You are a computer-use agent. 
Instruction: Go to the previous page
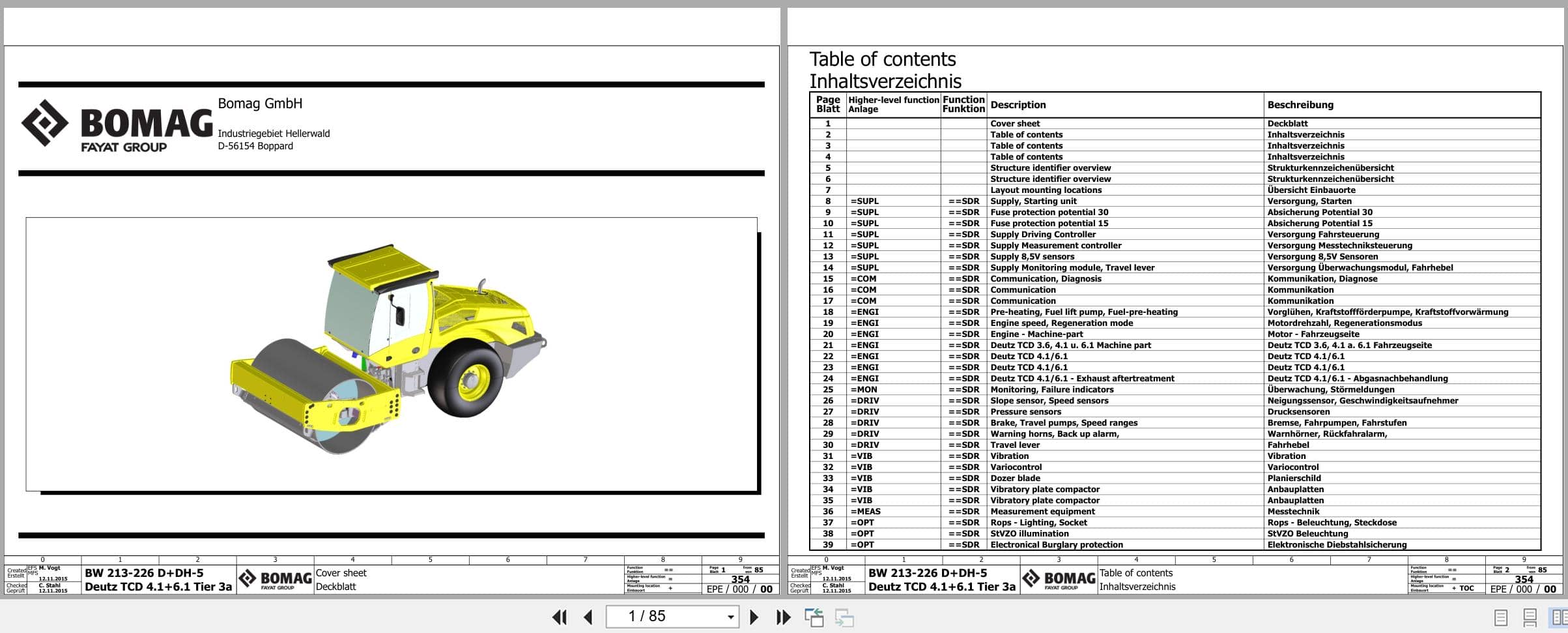pos(588,617)
